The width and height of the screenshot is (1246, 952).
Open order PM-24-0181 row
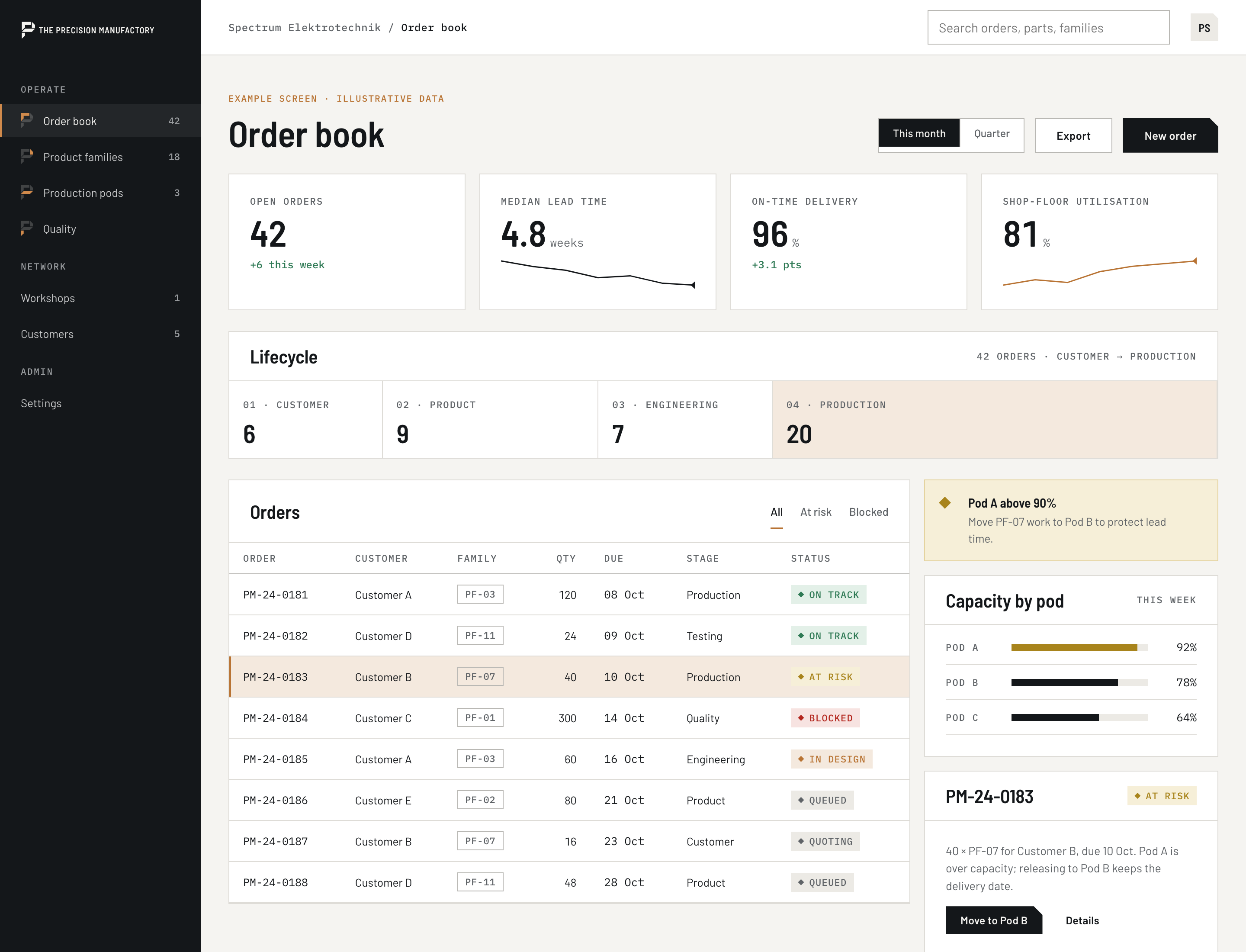tap(569, 595)
